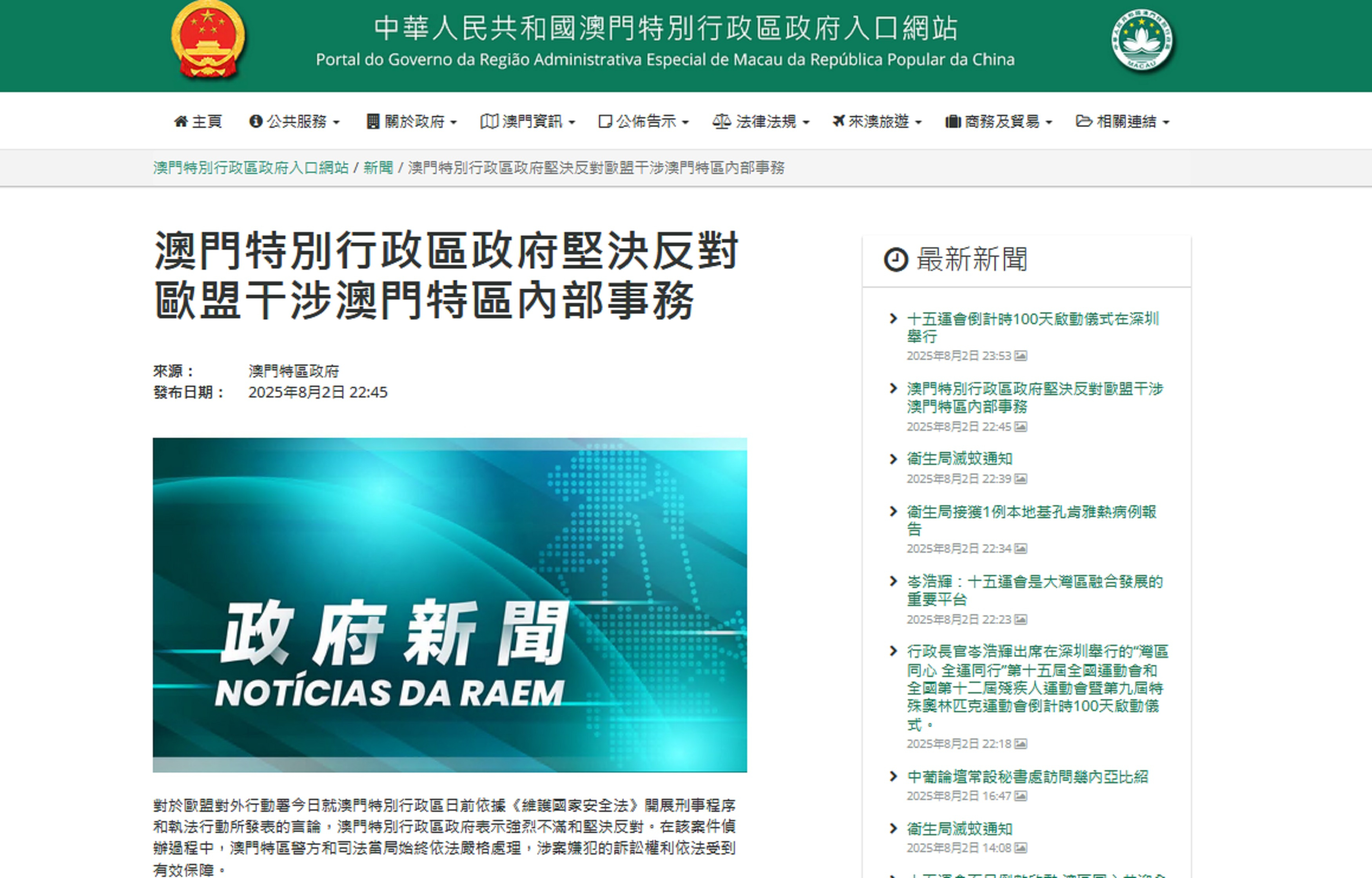The height and width of the screenshot is (878, 1372).
Task: Click the publish date 2025年8月2日 22:45 under headline
Action: 318,392
